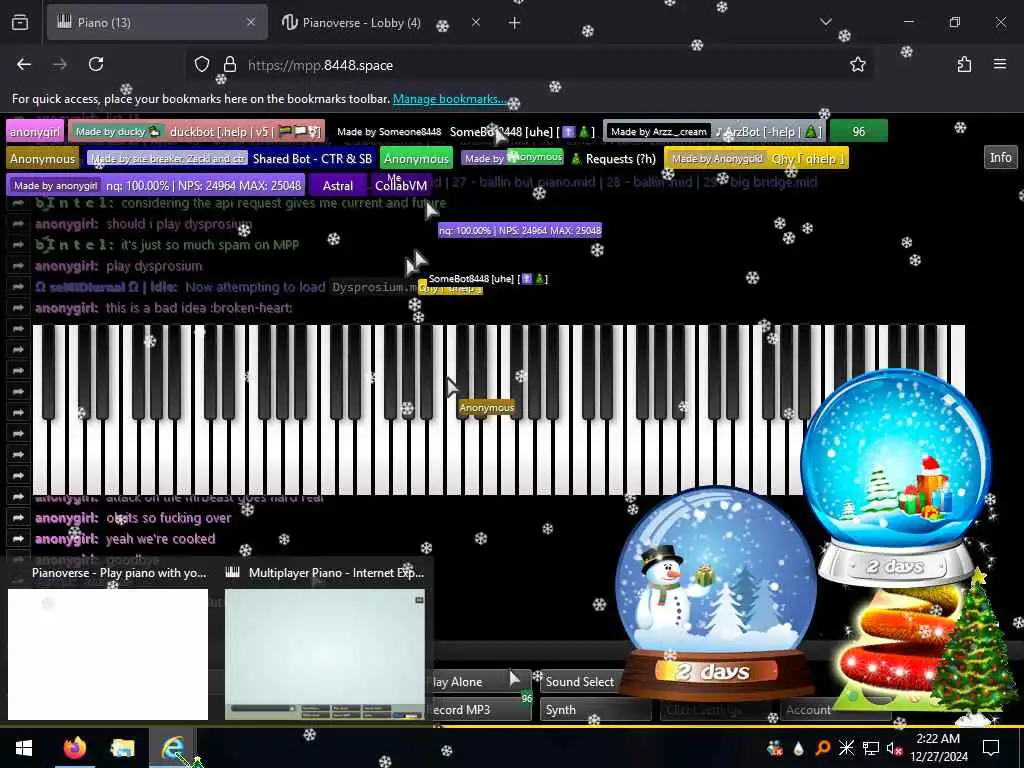Open File Explorer from the taskbar
This screenshot has height=768, width=1024.
pyautogui.click(x=122, y=748)
